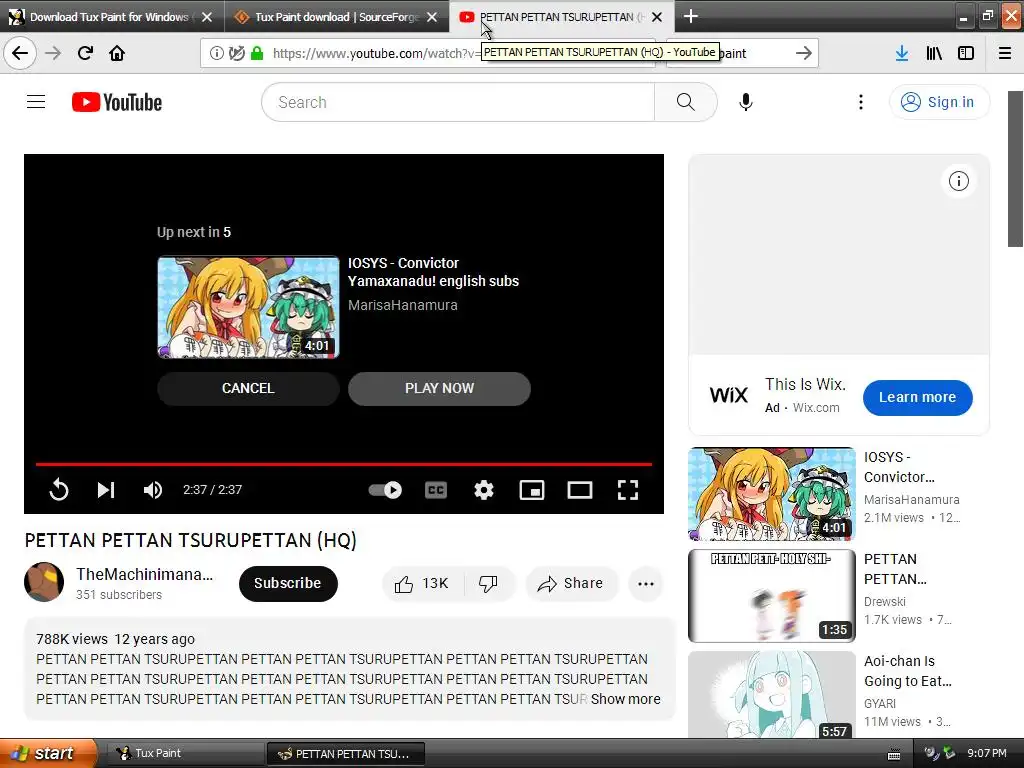Image resolution: width=1024 pixels, height=768 pixels.
Task: Reload the current page
Action: (x=85, y=53)
